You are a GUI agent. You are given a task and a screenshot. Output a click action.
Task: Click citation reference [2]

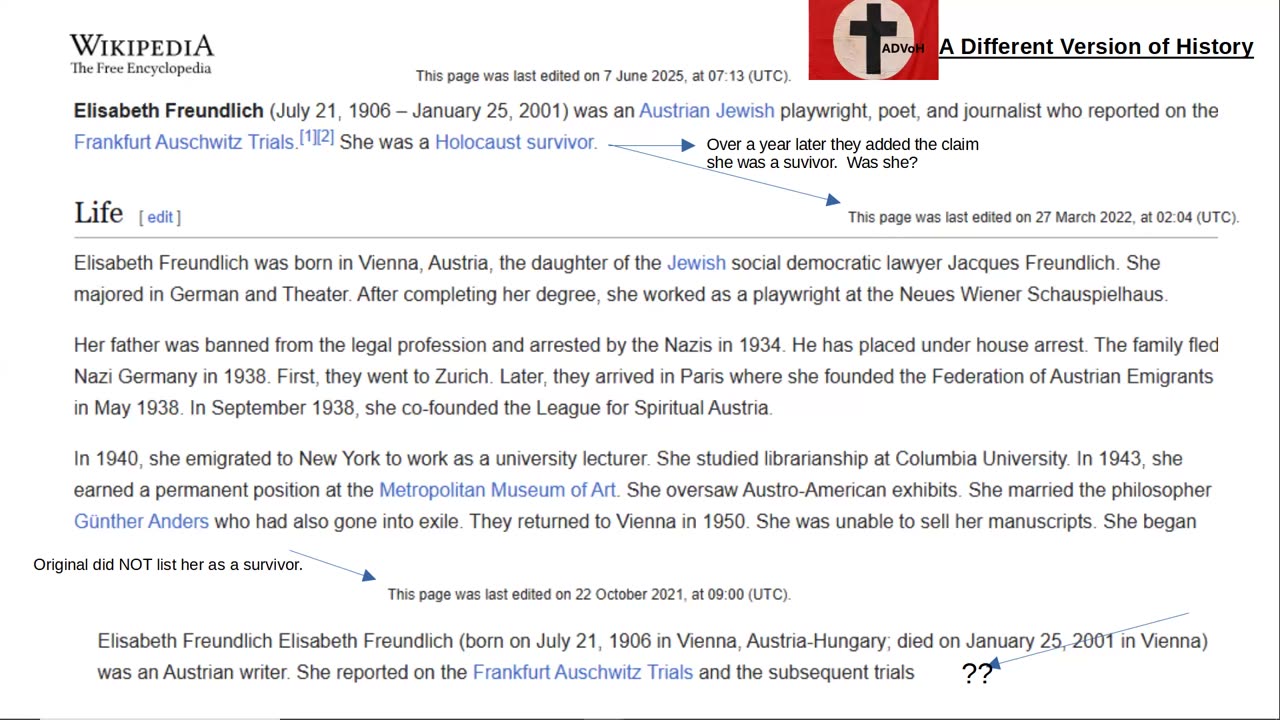point(326,137)
